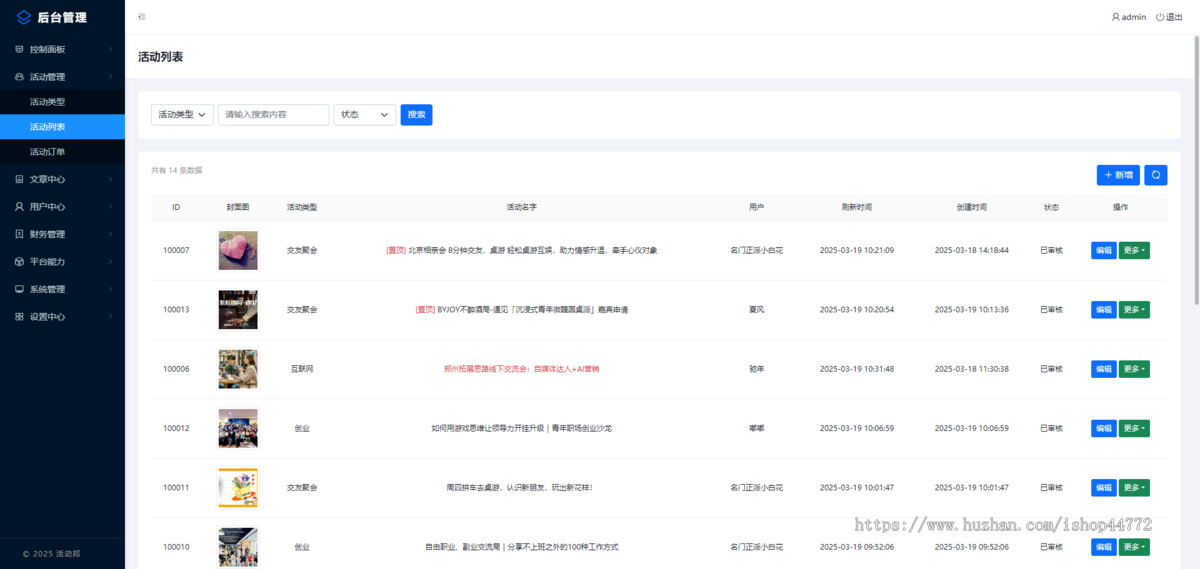Open the 活动订单 submenu item
Image resolution: width=1200 pixels, height=569 pixels.
click(x=62, y=152)
